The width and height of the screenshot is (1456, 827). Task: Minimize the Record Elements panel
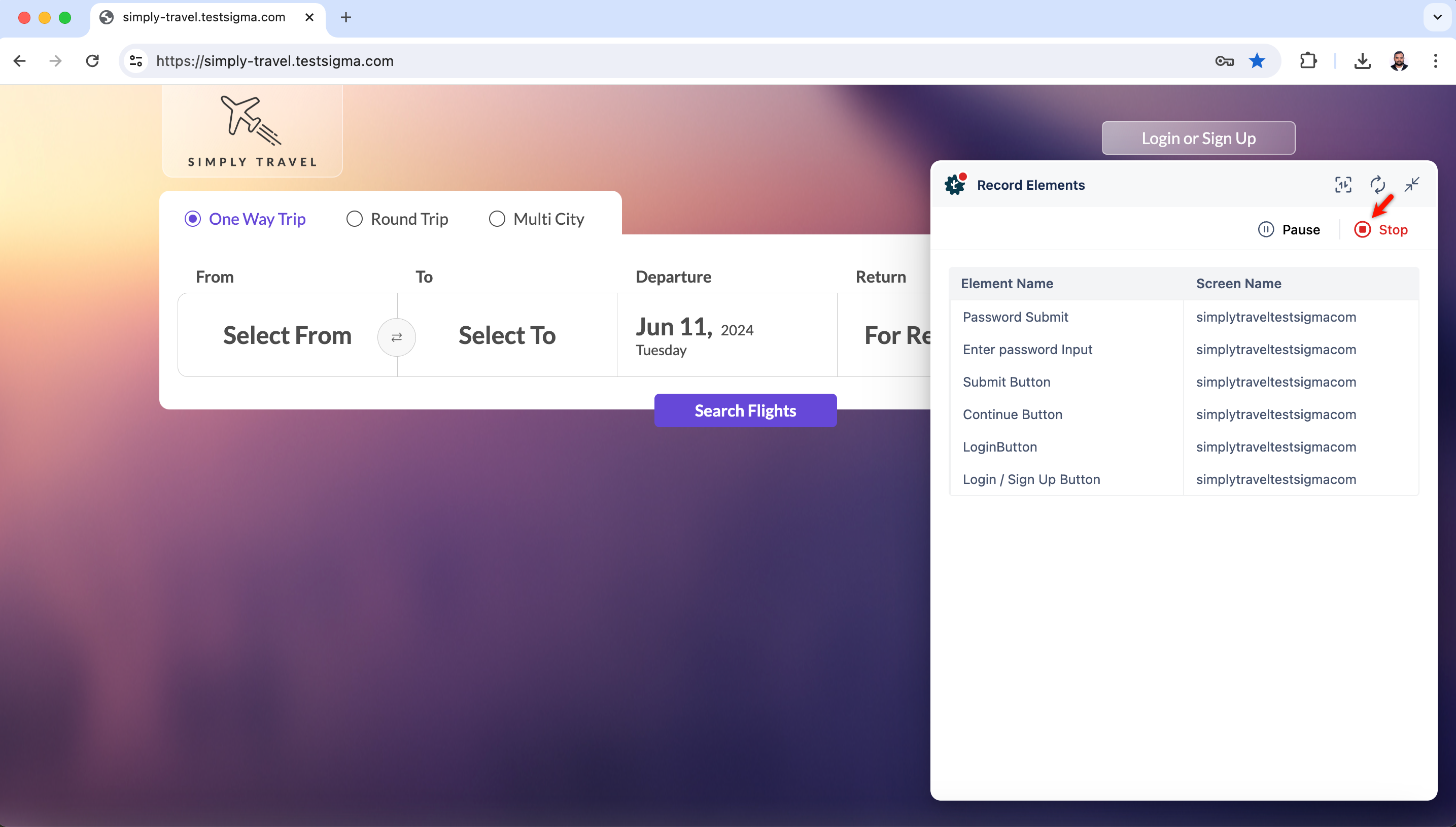tap(1412, 185)
